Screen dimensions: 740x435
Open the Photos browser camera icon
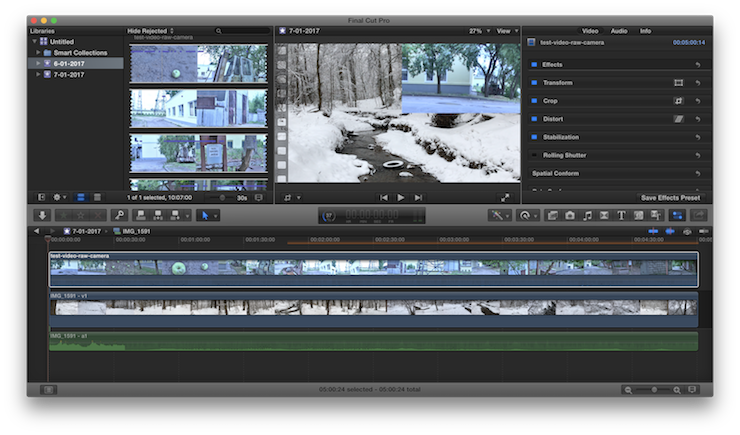(569, 215)
